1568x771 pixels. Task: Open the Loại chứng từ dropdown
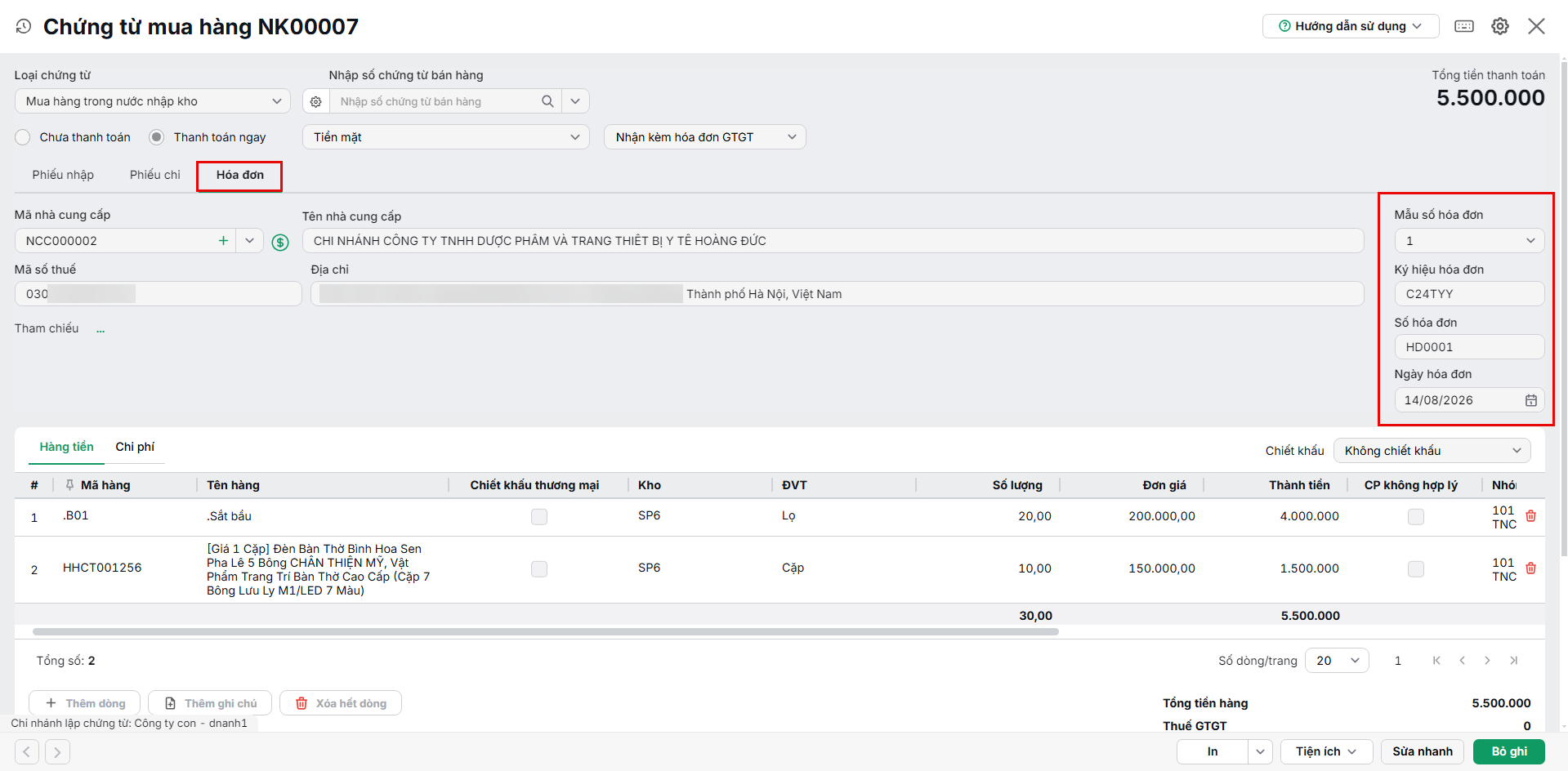153,101
